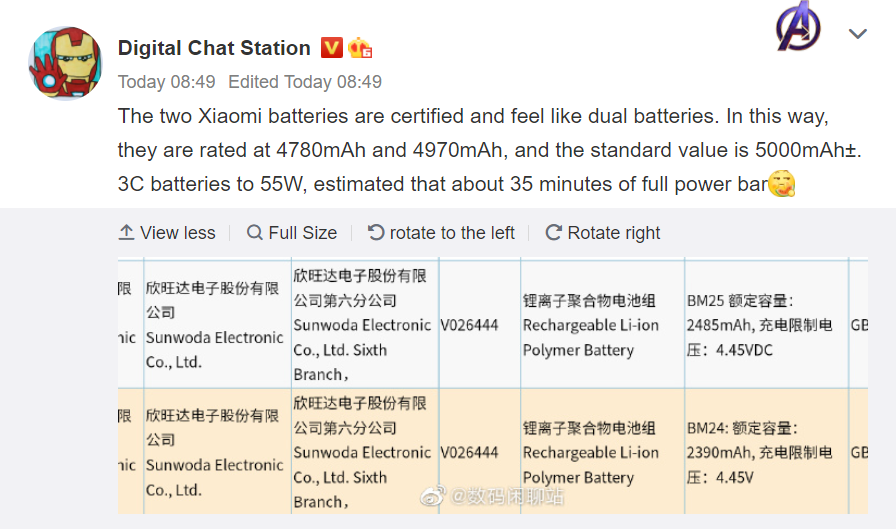This screenshot has width=896, height=529.
Task: View the "Edited Today 08:49" edit history
Action: (x=305, y=82)
